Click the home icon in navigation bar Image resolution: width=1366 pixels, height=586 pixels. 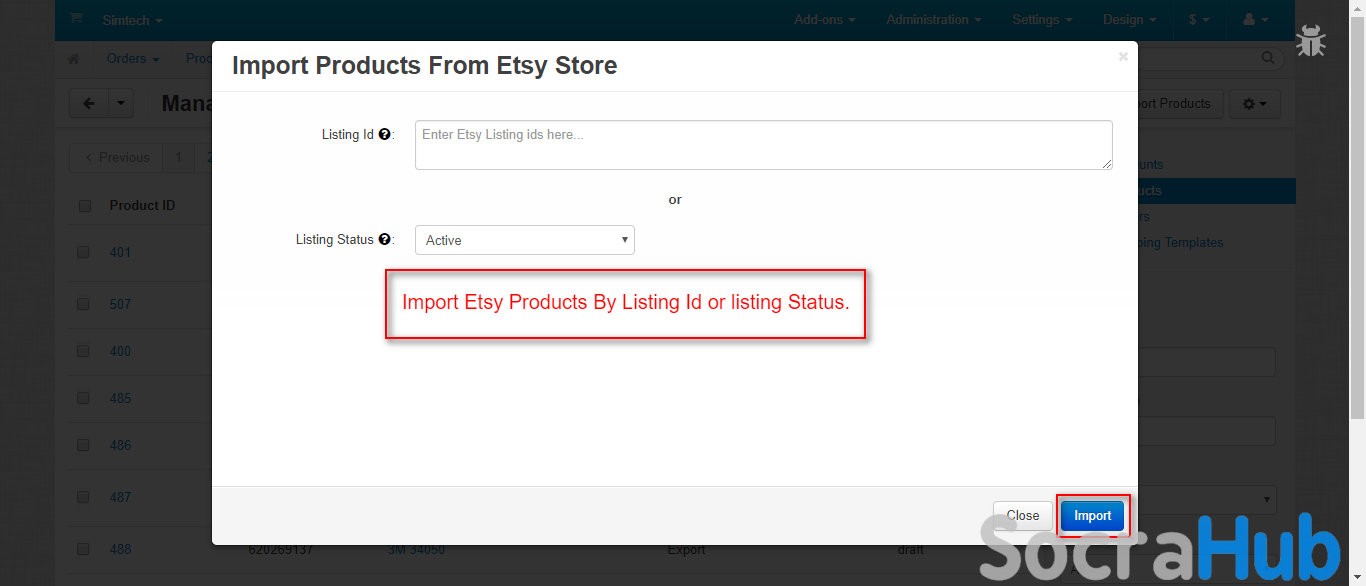(73, 59)
